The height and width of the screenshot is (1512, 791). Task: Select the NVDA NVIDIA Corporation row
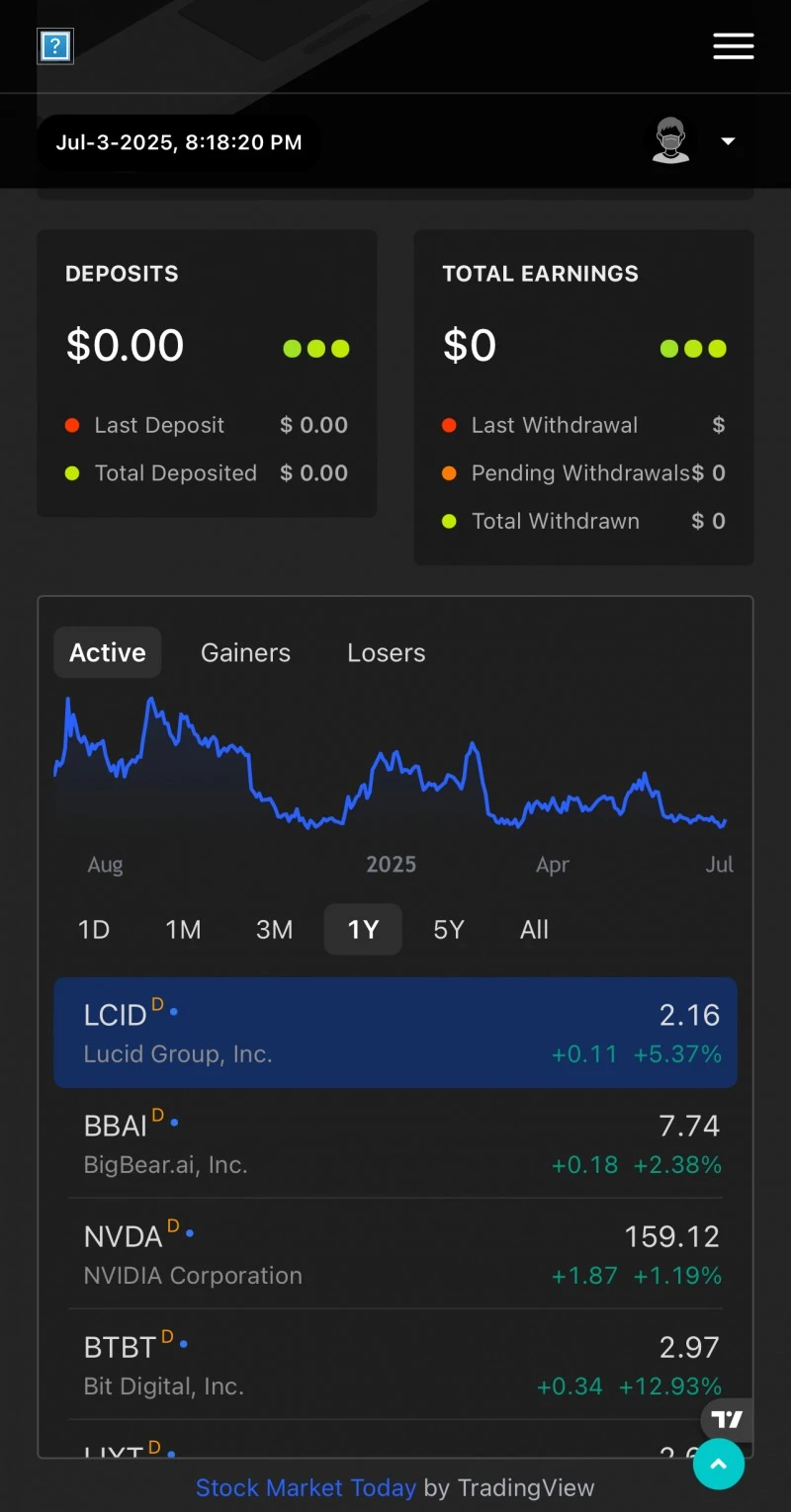[395, 1254]
